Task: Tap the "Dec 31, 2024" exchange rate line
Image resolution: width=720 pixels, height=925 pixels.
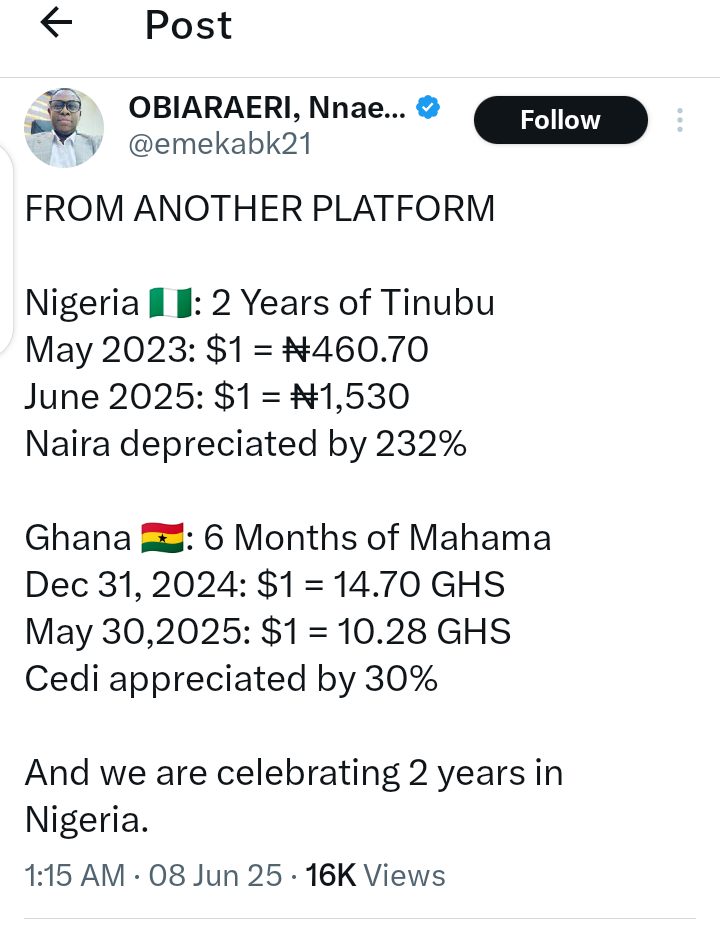Action: (x=264, y=585)
